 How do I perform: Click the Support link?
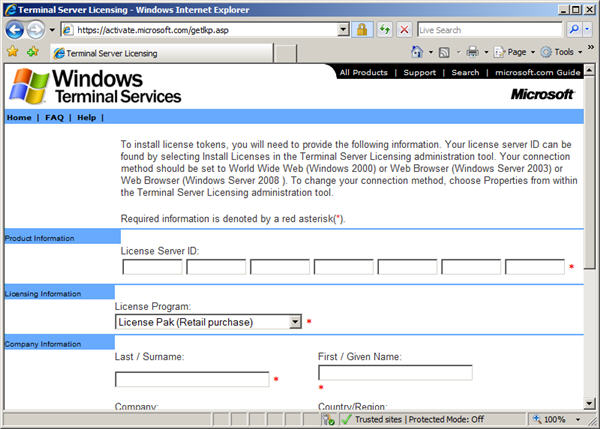419,73
